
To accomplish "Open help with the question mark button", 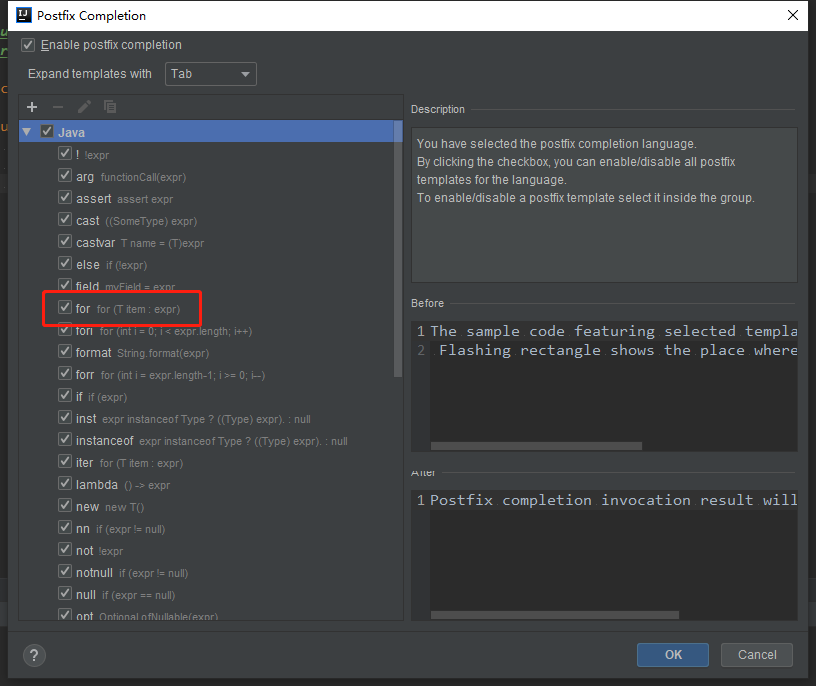I will (x=34, y=655).
